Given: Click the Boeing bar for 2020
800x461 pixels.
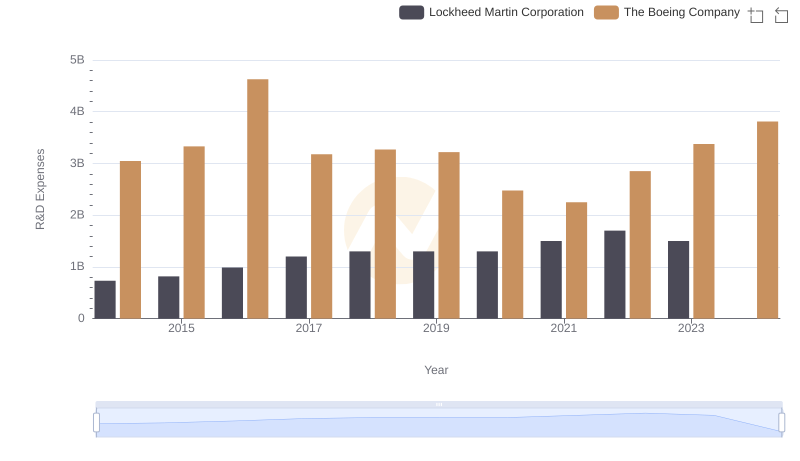Looking at the screenshot, I should pos(513,255).
